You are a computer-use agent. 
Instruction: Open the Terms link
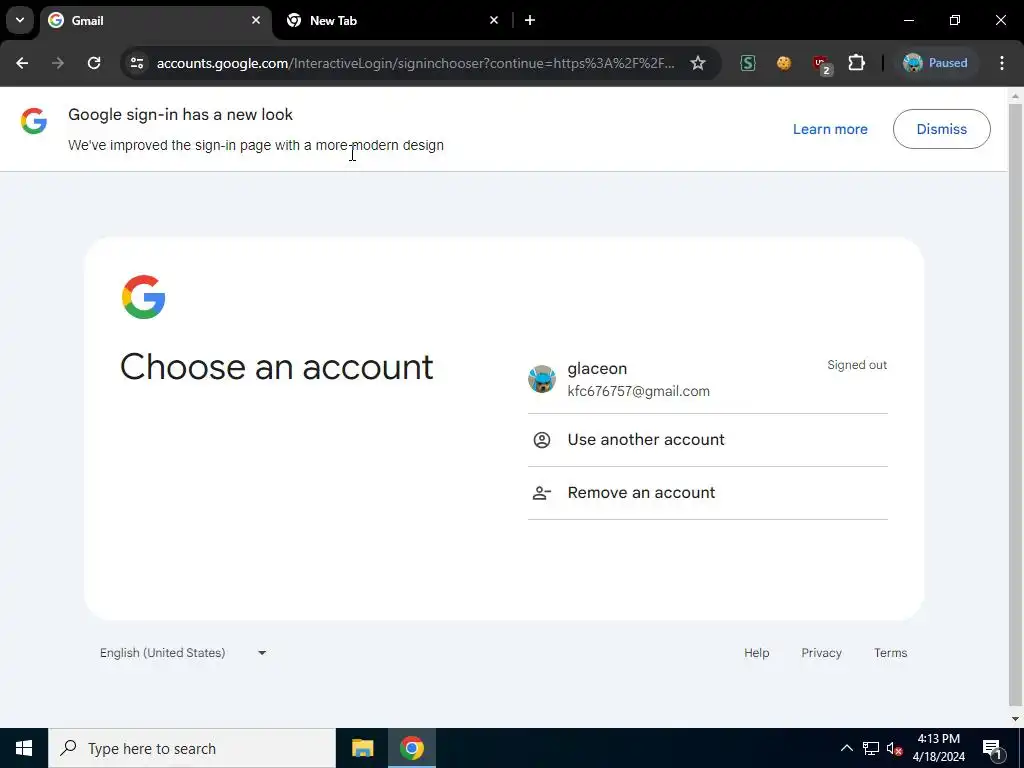click(891, 652)
